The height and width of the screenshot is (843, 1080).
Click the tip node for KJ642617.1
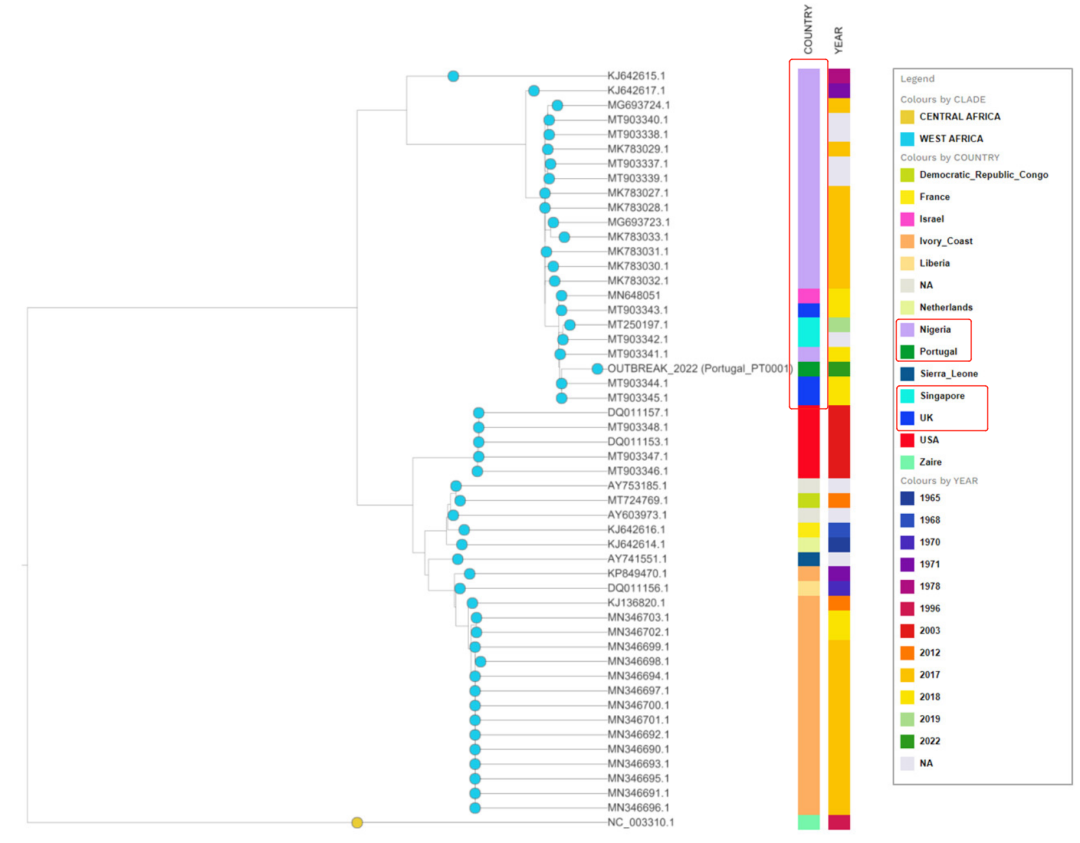(534, 91)
